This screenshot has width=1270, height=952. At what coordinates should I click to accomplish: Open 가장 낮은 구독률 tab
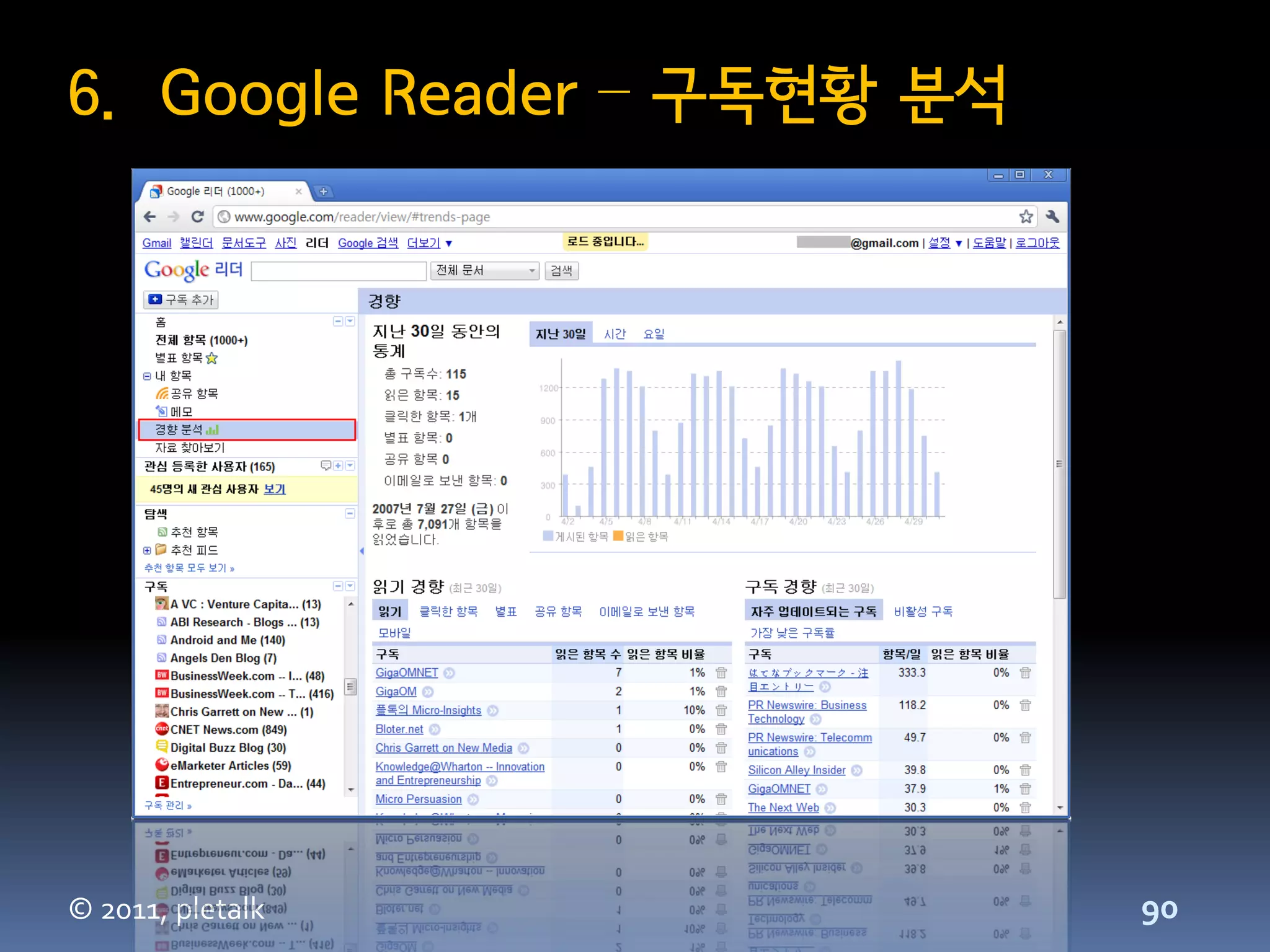[x=792, y=633]
